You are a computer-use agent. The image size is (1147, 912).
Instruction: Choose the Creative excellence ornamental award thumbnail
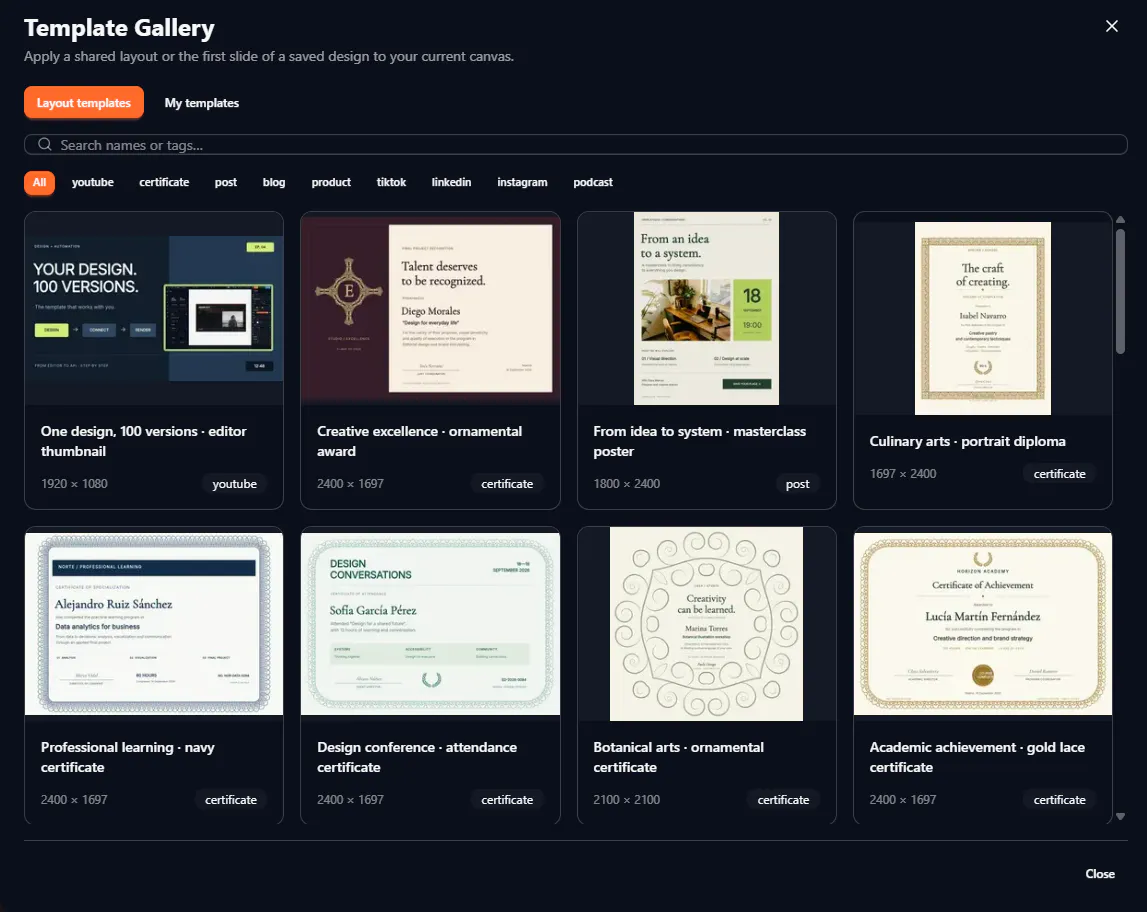[430, 309]
